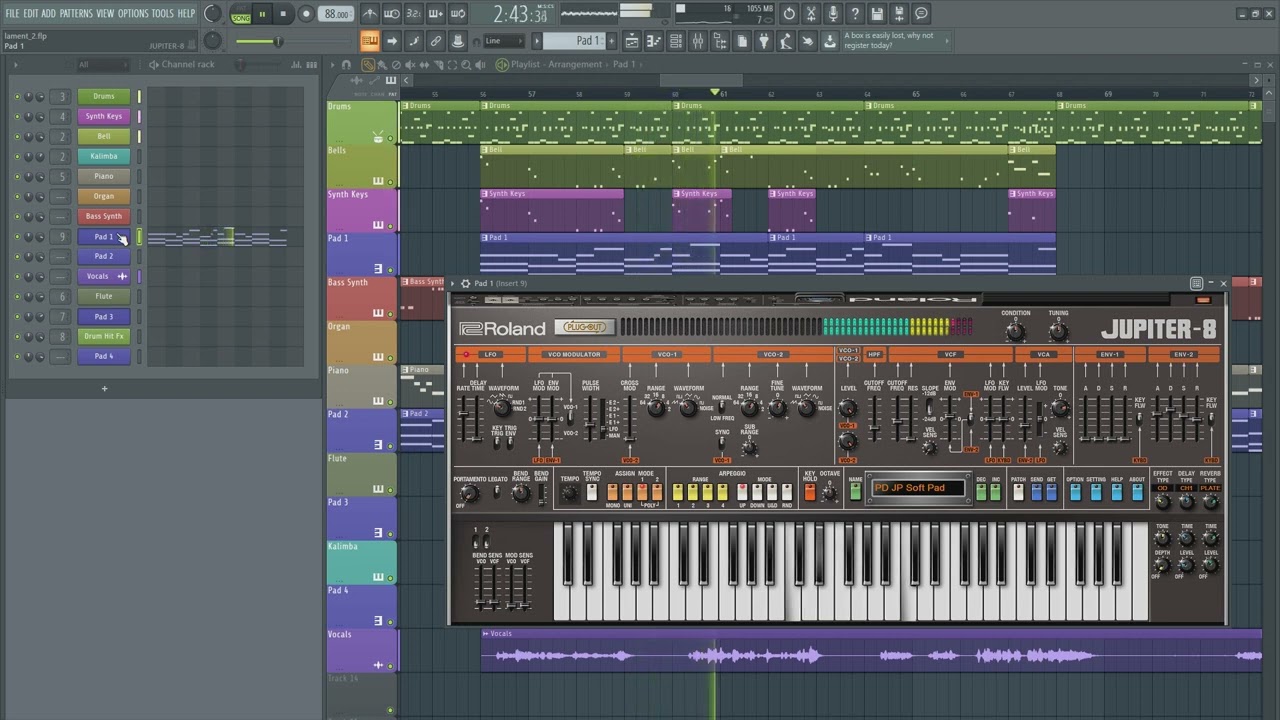Open the FILE menu
Image resolution: width=1280 pixels, height=720 pixels.
click(12, 14)
